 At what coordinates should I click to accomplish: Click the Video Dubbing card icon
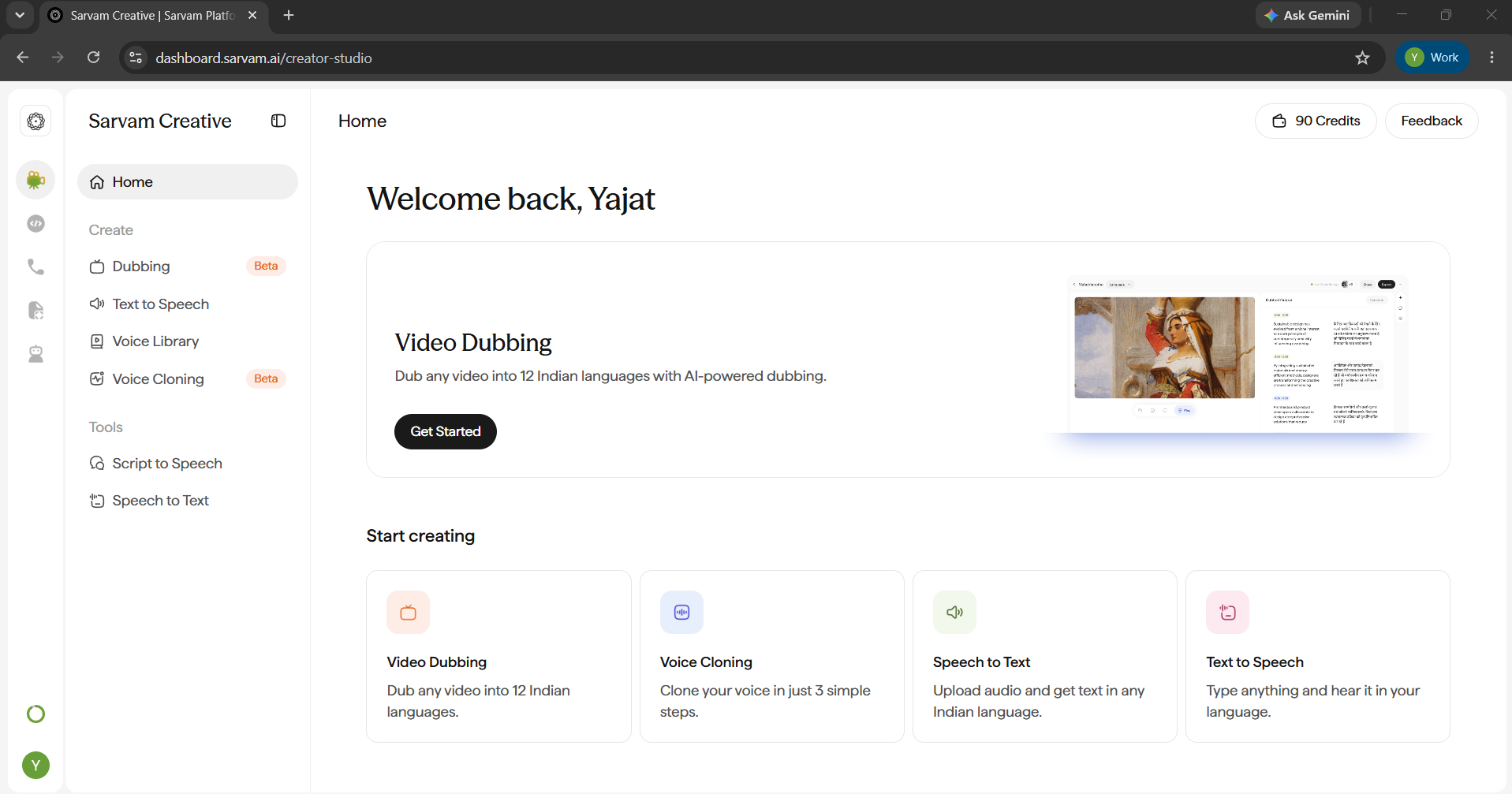[408, 612]
